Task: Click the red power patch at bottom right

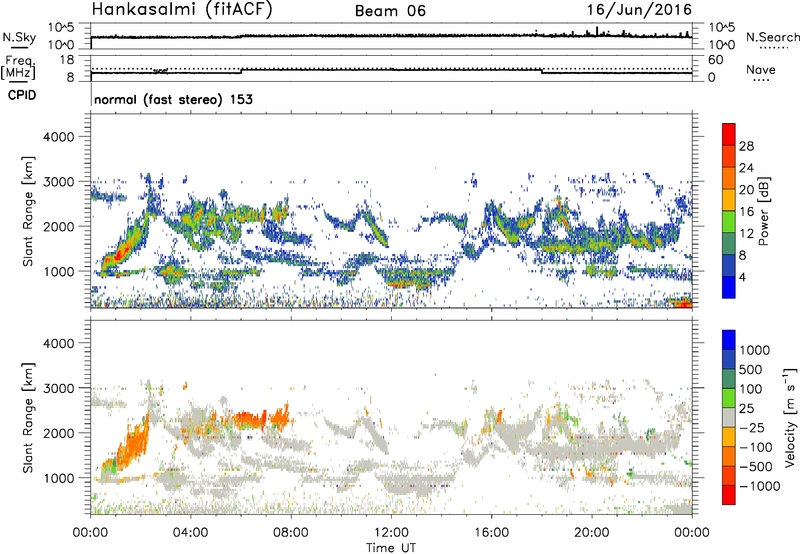Action: 683,303
